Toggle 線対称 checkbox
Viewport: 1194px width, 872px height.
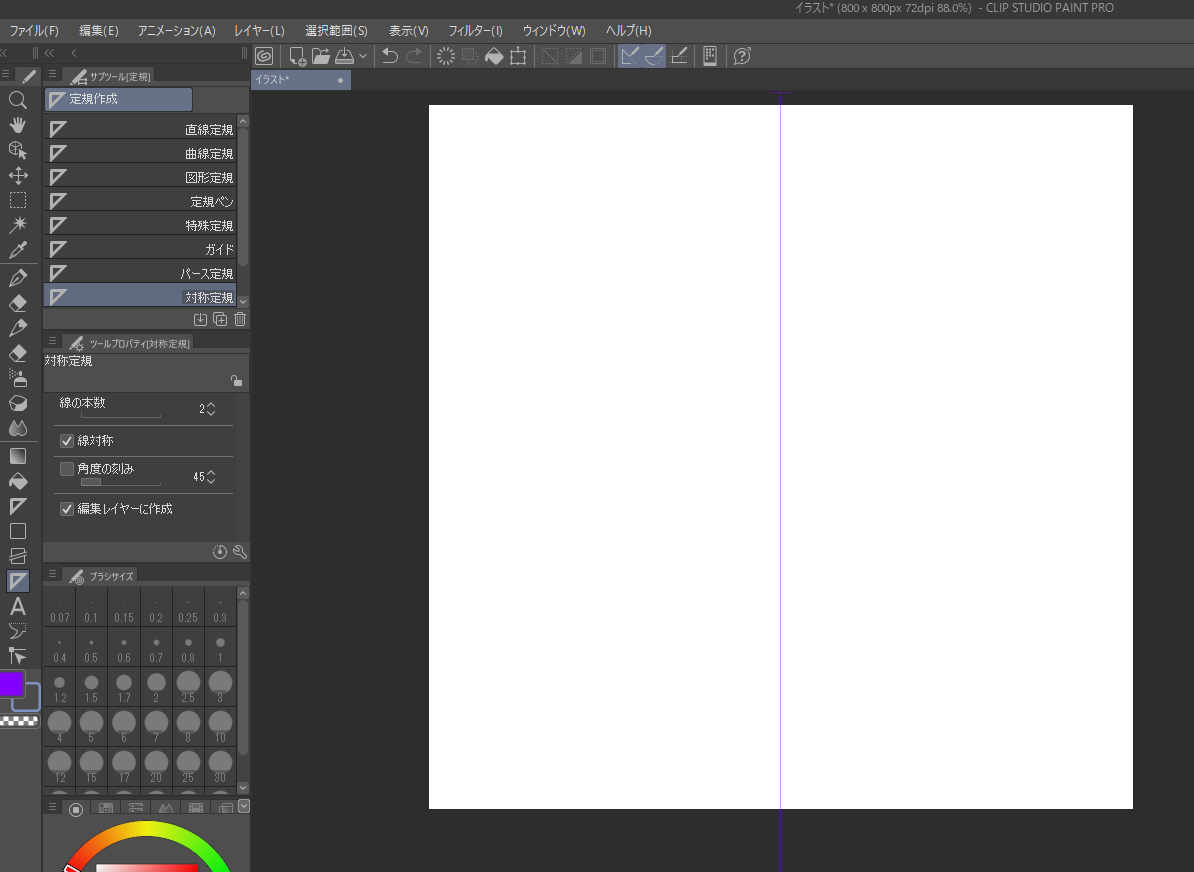67,441
